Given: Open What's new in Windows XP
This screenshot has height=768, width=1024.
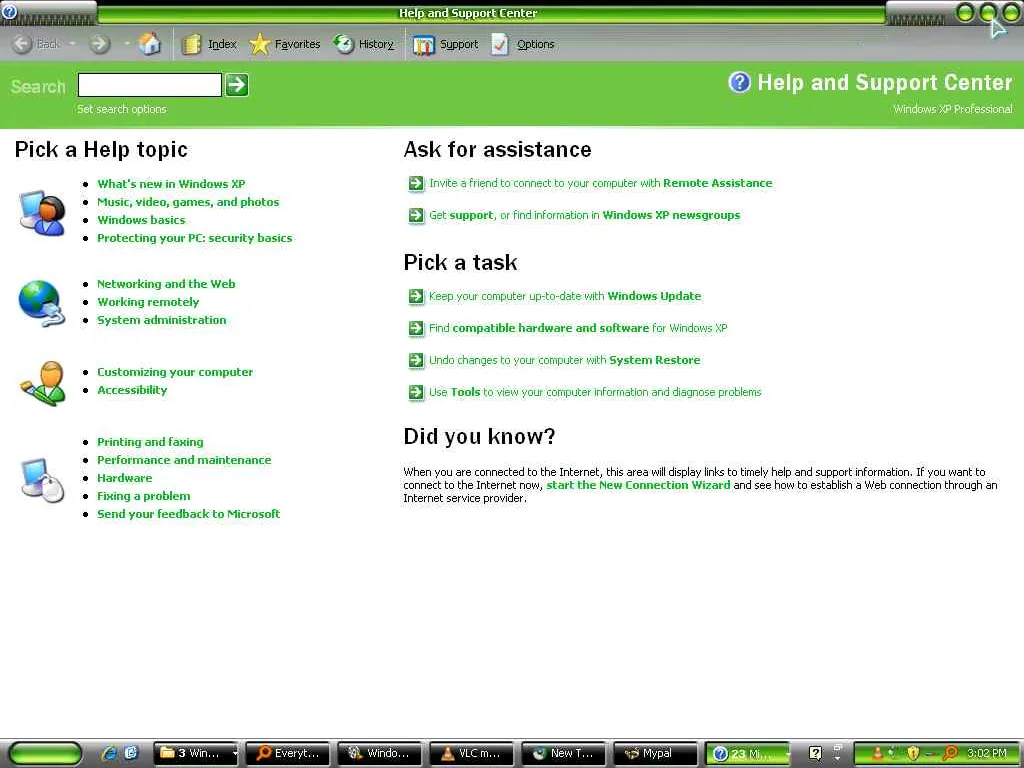Looking at the screenshot, I should [x=171, y=184].
